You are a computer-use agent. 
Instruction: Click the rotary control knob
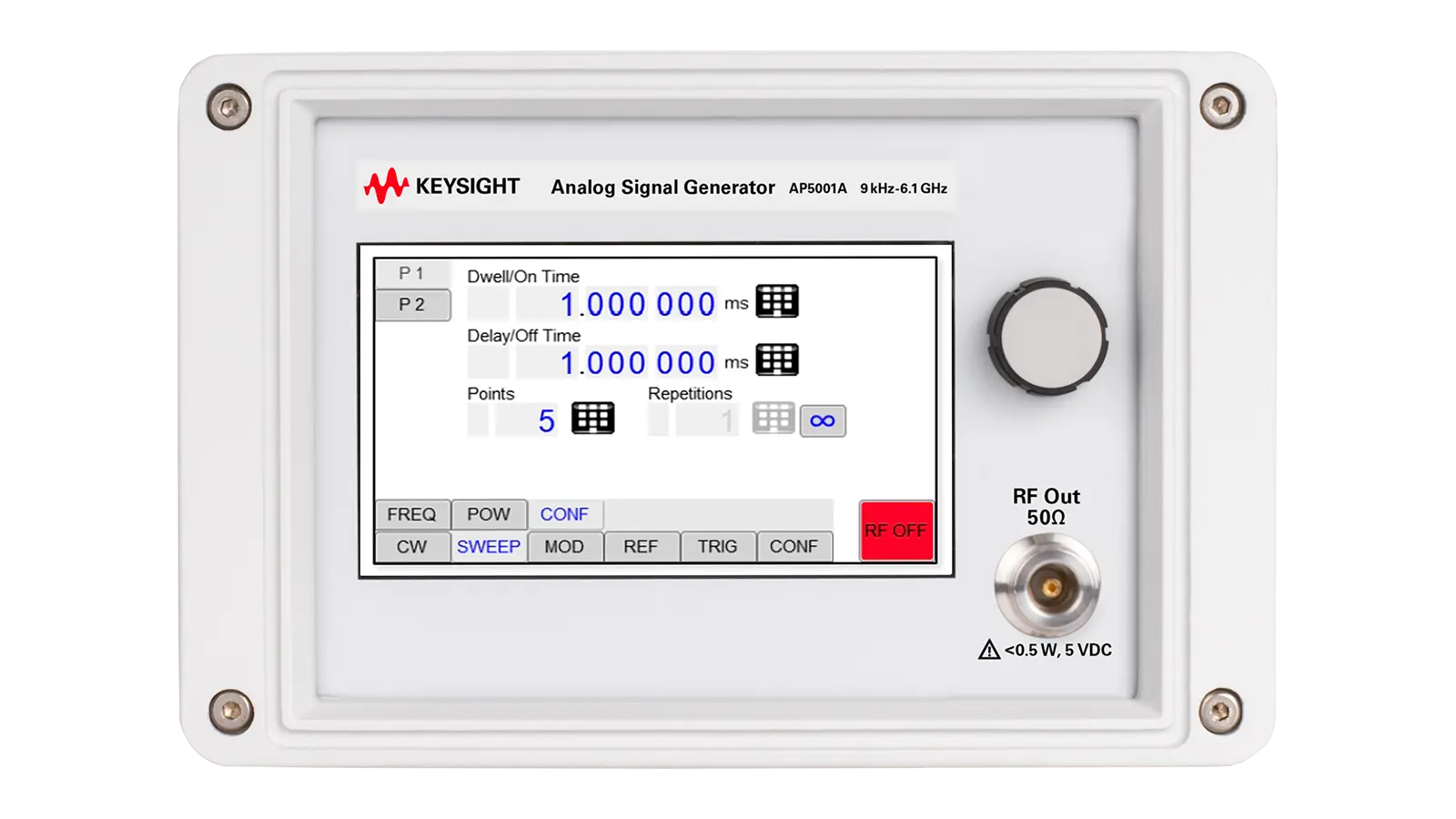click(x=1047, y=337)
